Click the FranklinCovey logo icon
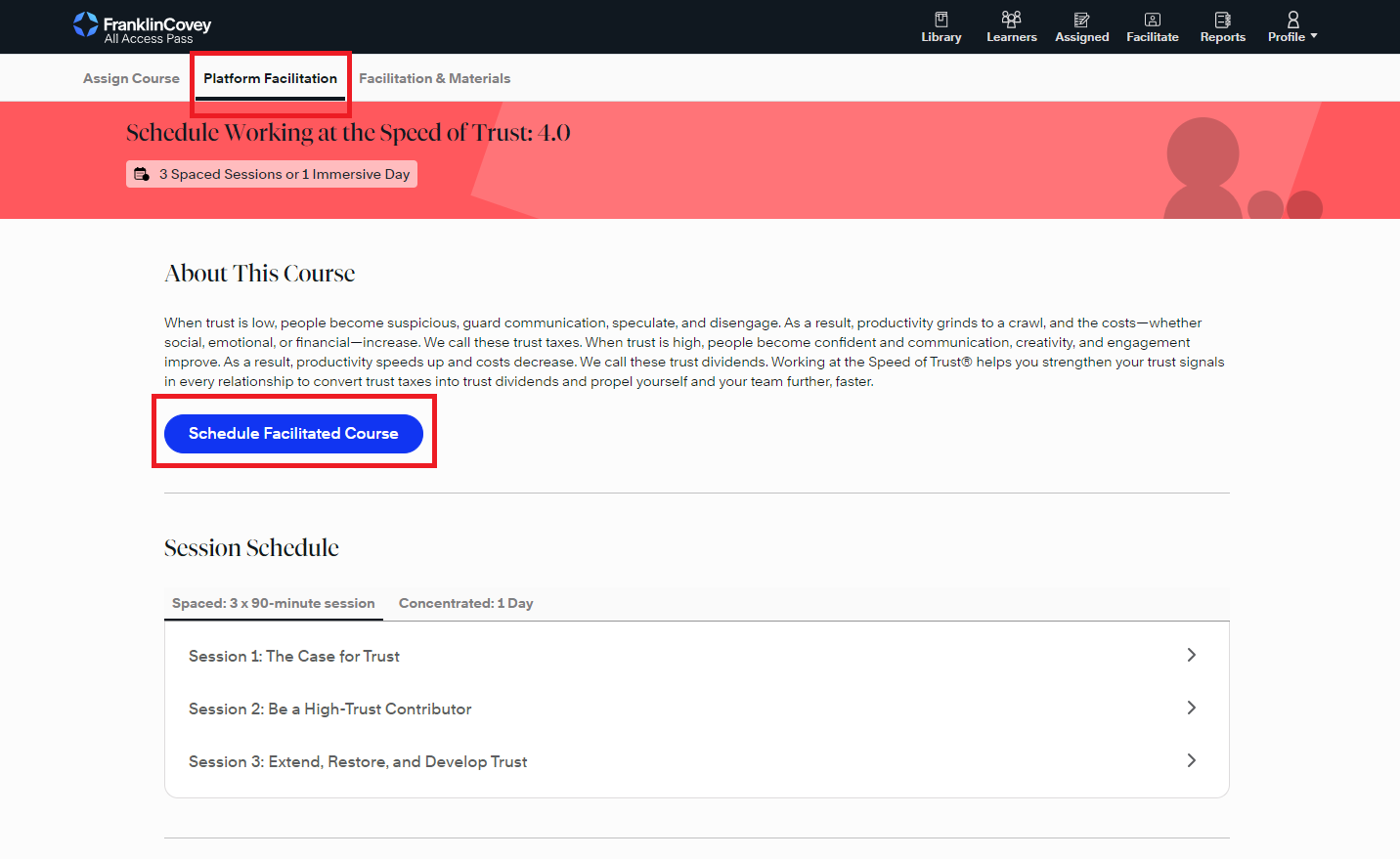 pos(86,25)
